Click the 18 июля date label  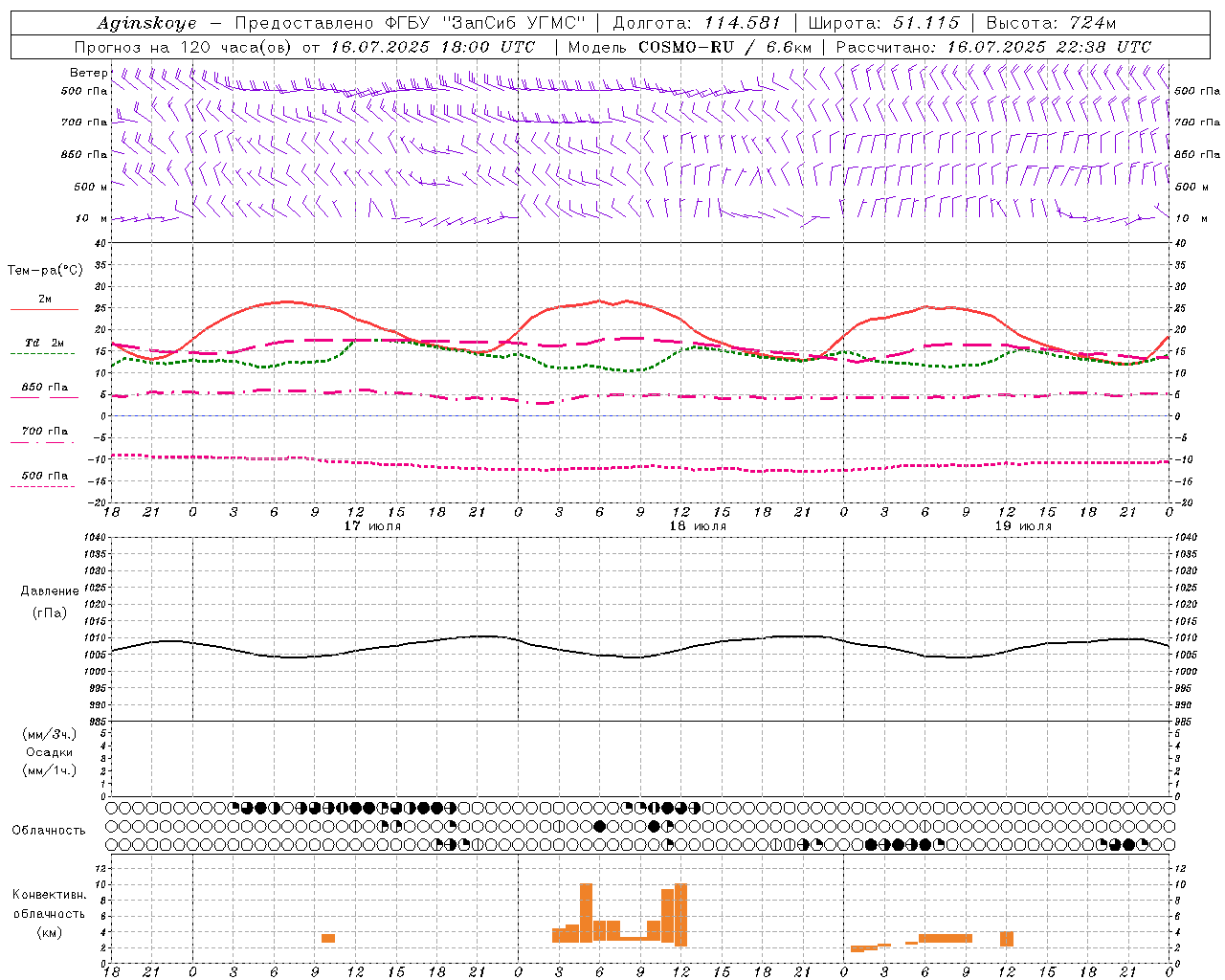[x=698, y=526]
